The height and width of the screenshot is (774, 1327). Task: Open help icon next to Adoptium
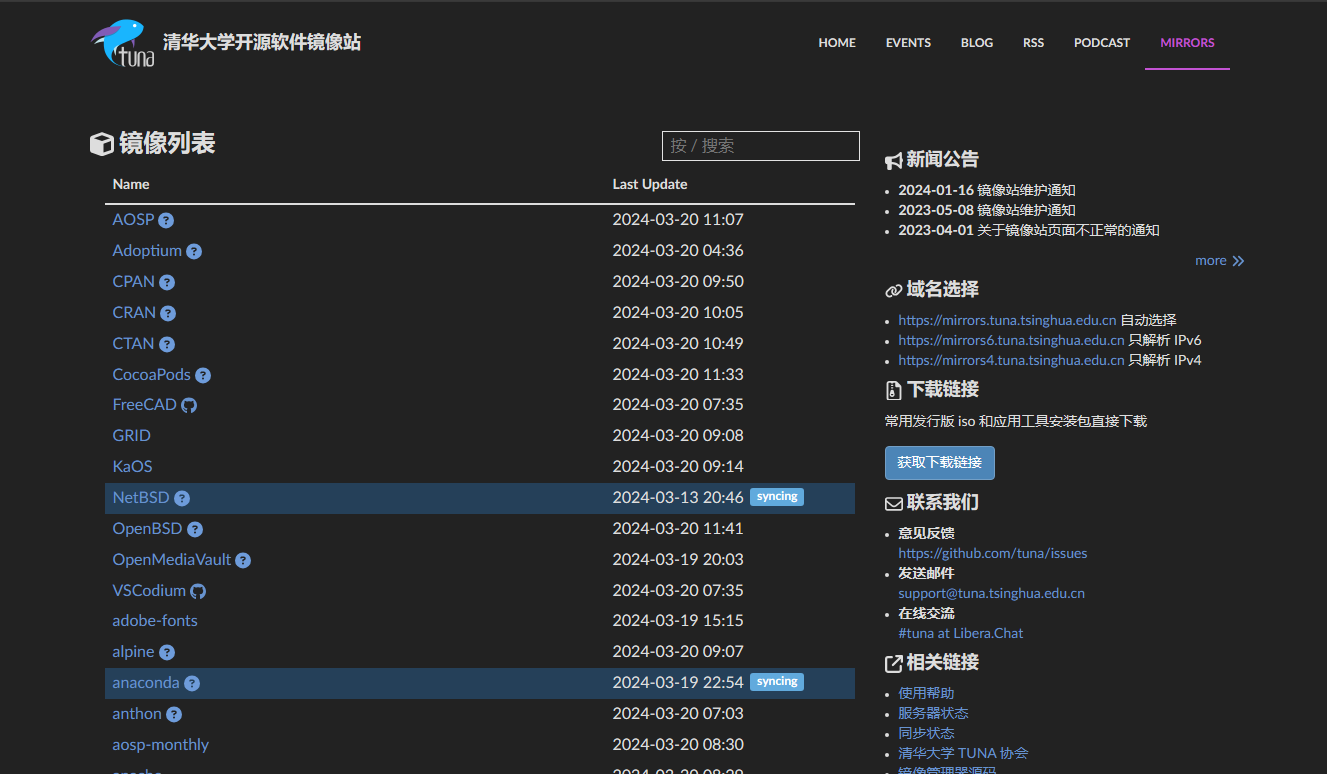194,252
